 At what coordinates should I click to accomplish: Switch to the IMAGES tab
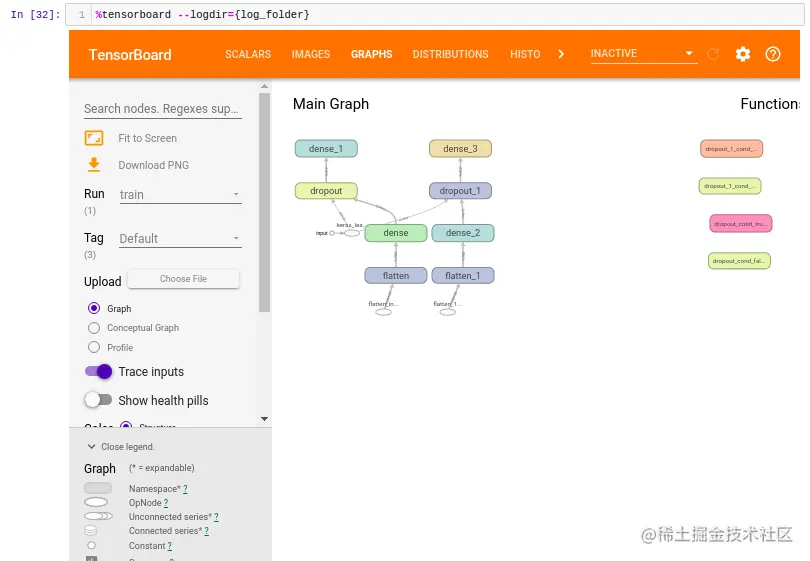[310, 54]
